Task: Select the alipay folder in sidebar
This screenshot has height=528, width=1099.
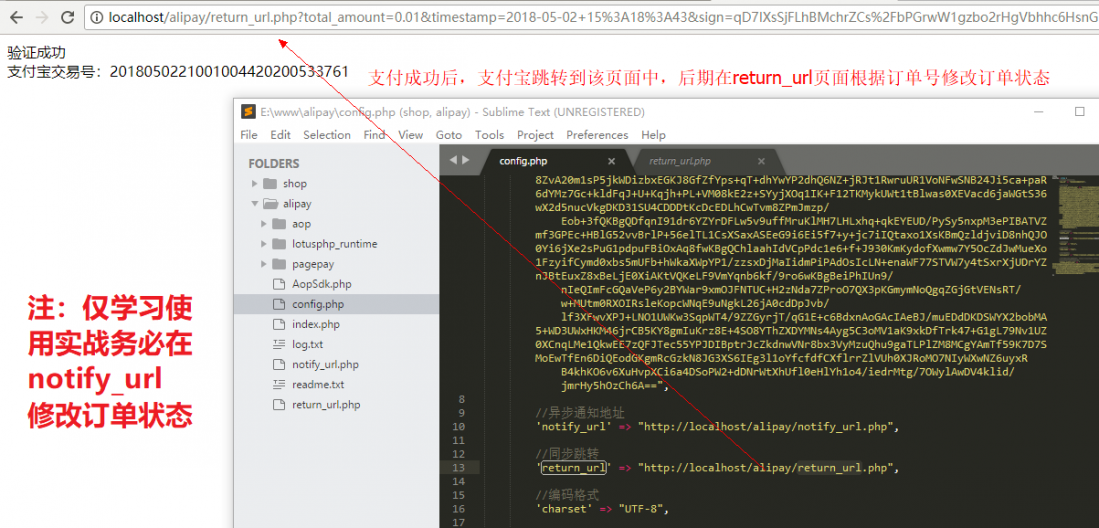Action: click(x=297, y=204)
